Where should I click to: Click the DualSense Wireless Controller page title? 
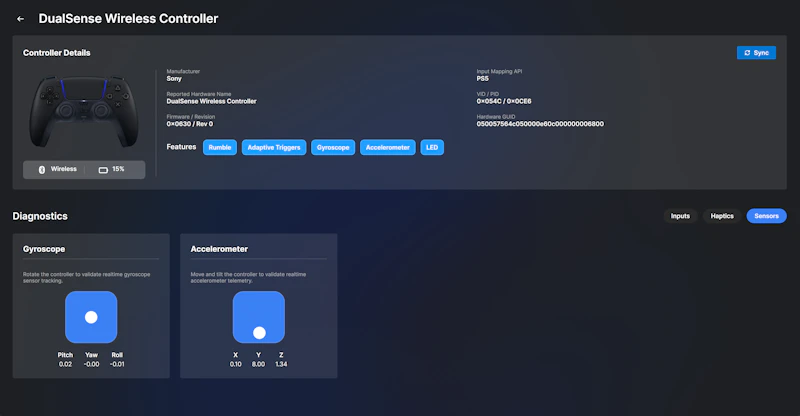128,19
